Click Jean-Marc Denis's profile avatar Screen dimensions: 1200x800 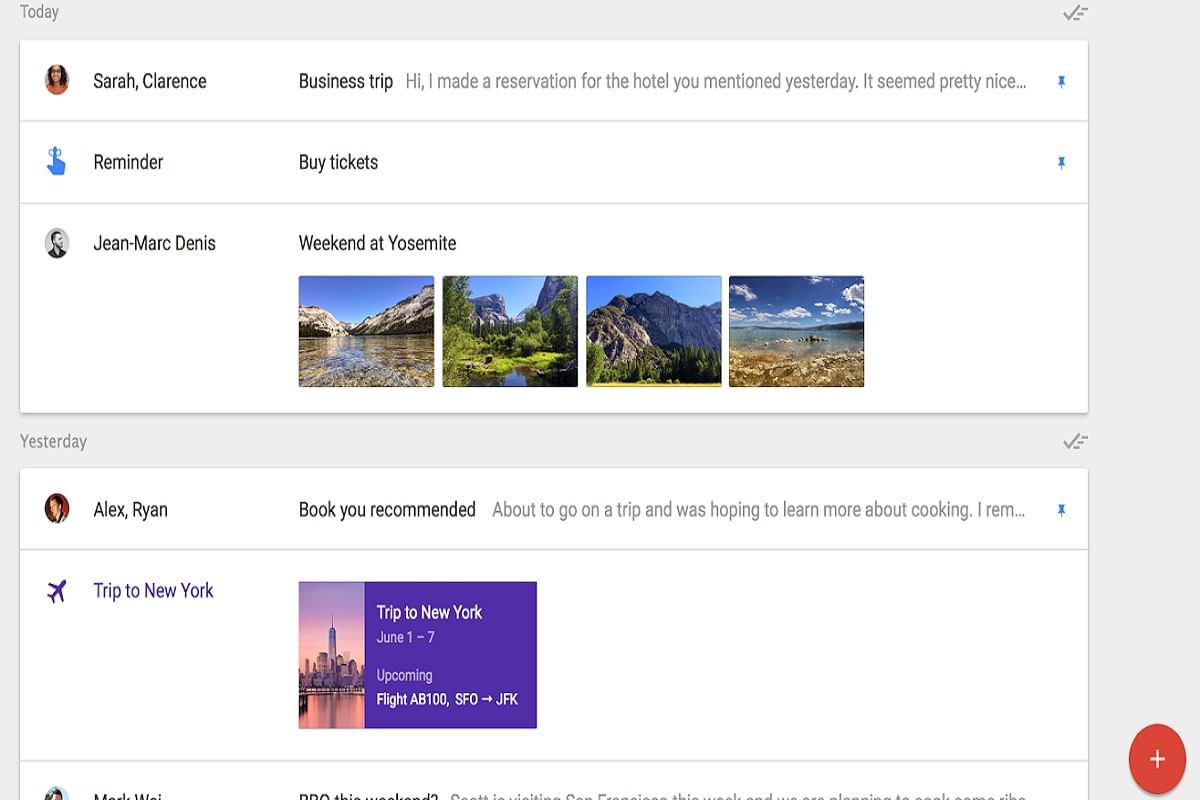pos(57,243)
